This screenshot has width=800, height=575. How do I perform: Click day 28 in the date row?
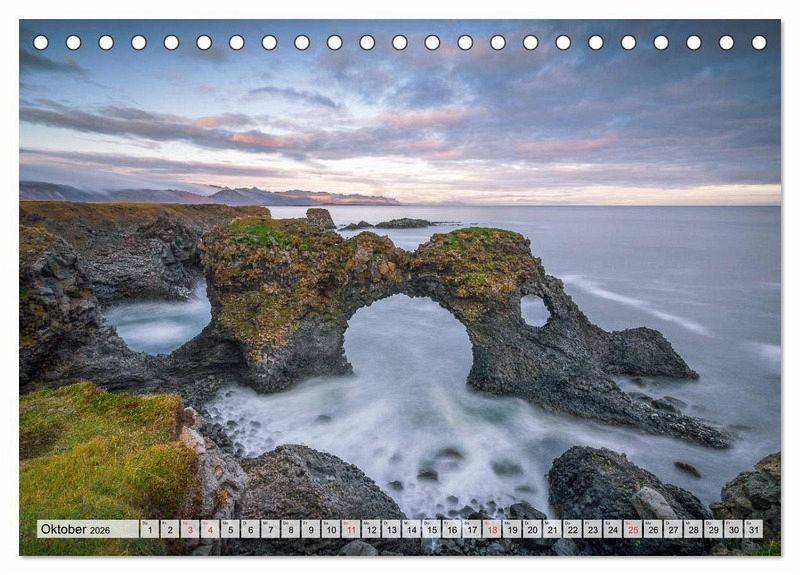coord(693,530)
